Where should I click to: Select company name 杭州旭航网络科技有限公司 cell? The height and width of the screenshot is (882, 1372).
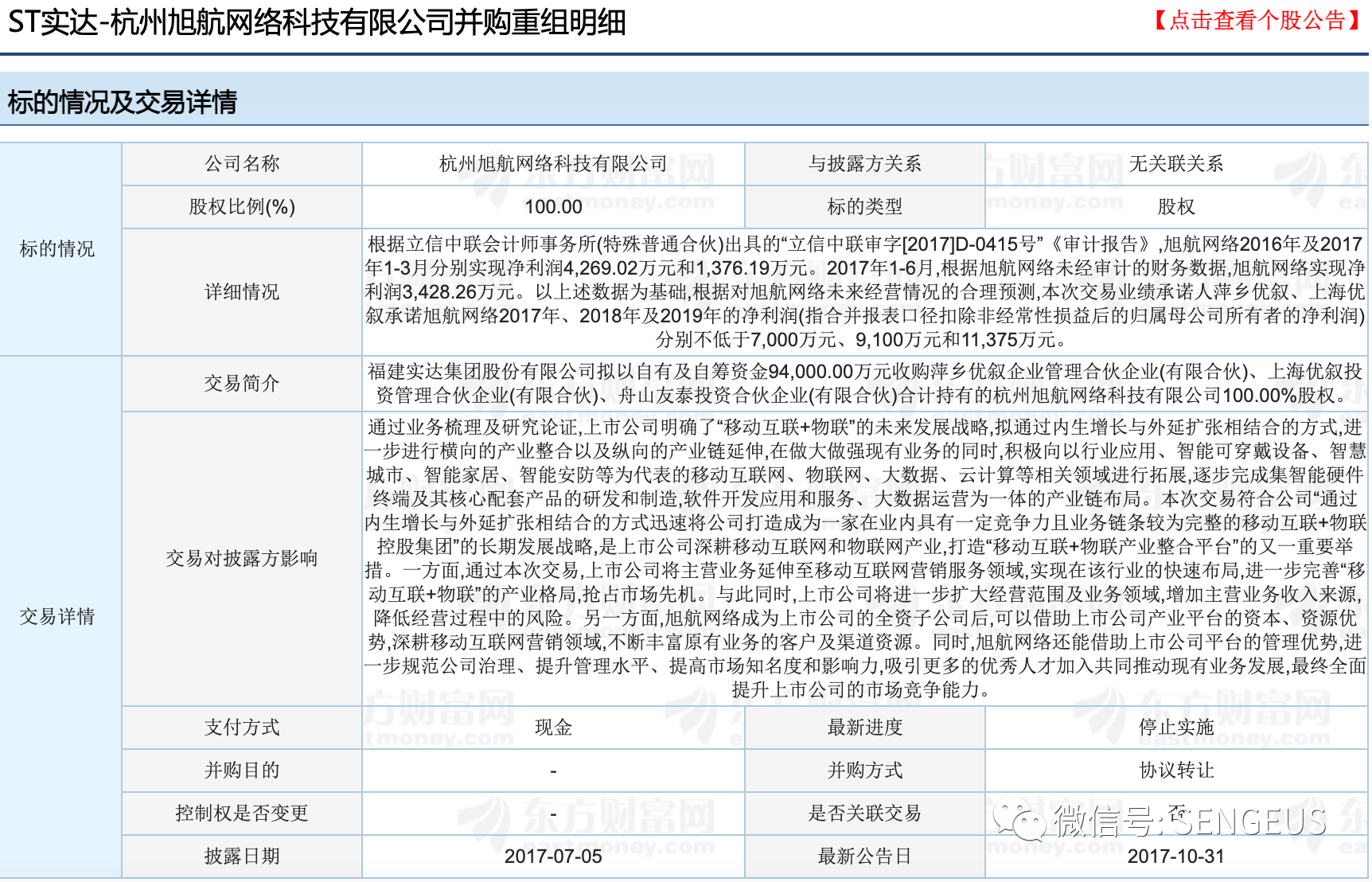pos(553,164)
